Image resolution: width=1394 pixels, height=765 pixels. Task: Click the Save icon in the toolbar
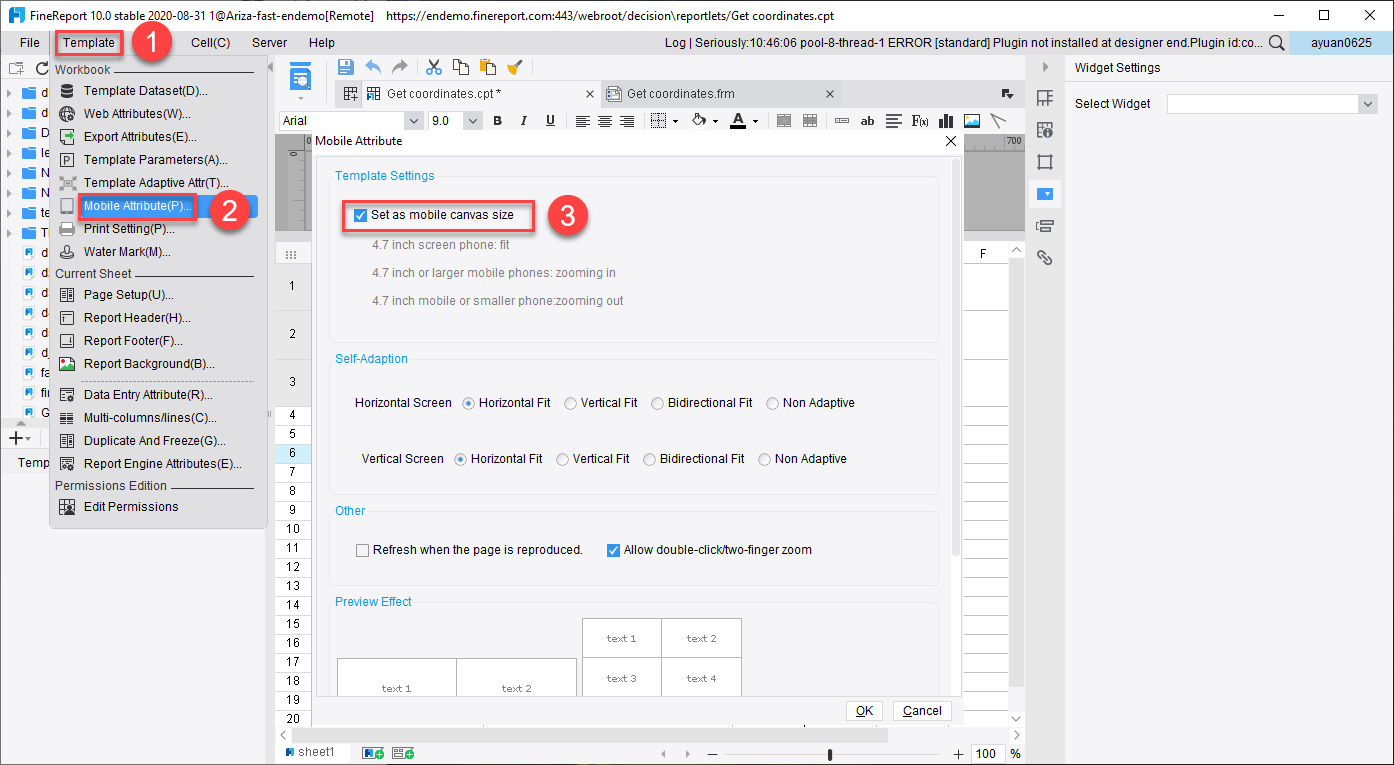(346, 67)
